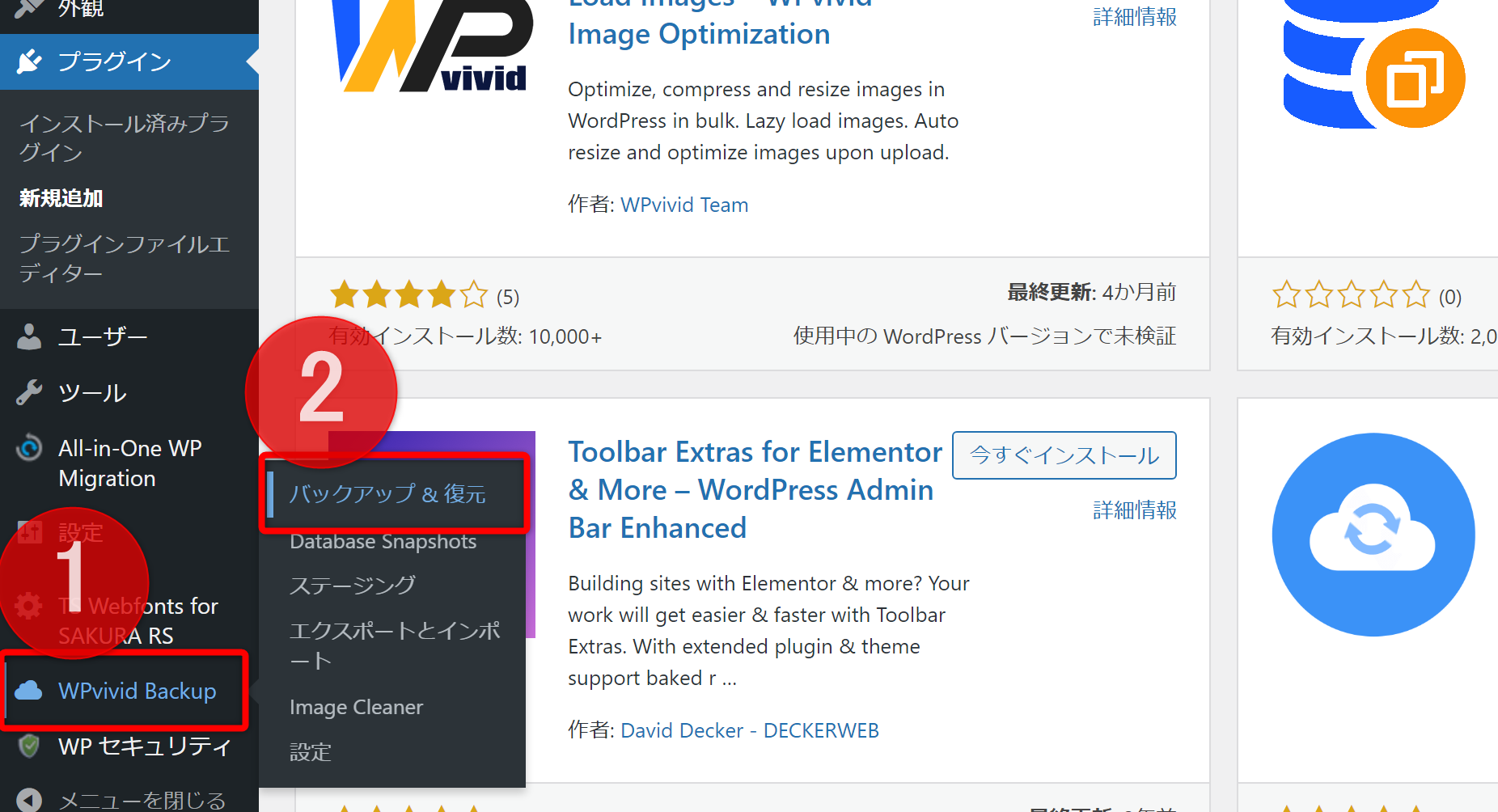Viewport: 1498px width, 812px height.
Task: Open David Decker - DECKERWEB author link
Action: 749,730
